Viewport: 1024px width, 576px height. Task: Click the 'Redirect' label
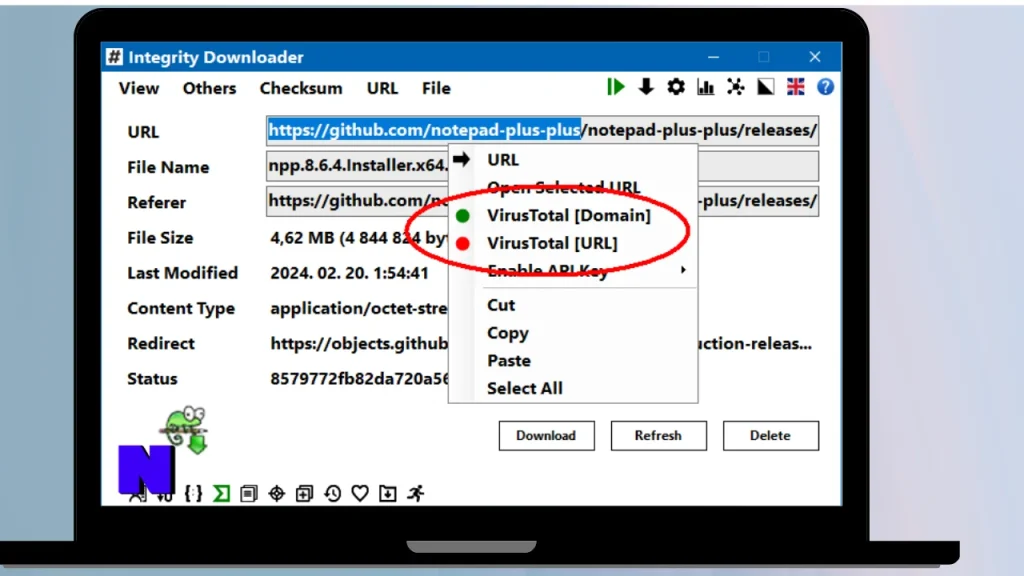(x=161, y=344)
